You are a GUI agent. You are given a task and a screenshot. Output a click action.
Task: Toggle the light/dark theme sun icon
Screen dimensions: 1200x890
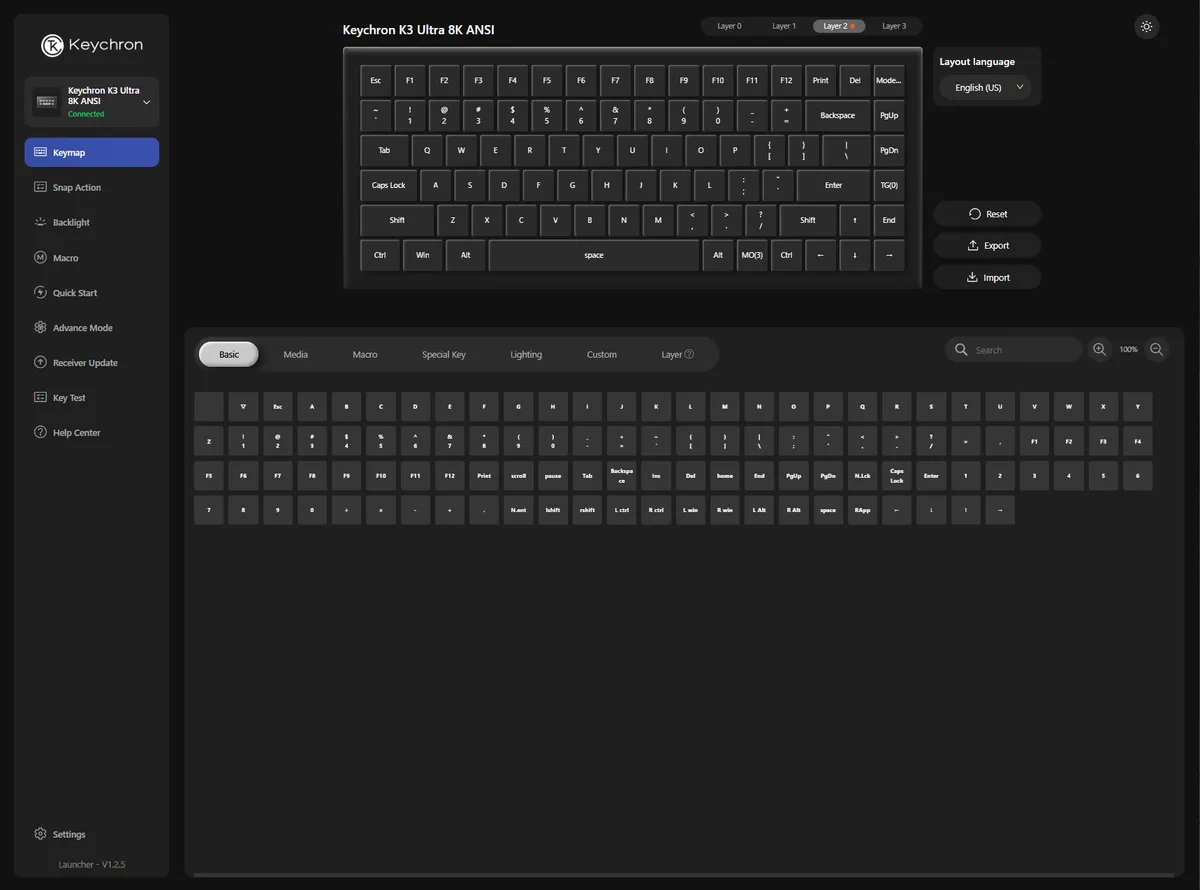pyautogui.click(x=1147, y=27)
